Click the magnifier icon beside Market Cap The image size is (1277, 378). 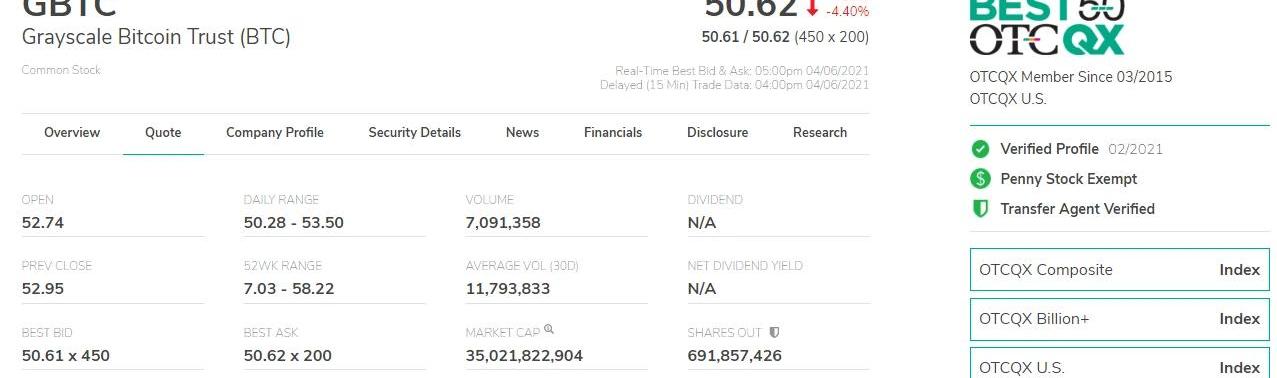pyautogui.click(x=549, y=329)
